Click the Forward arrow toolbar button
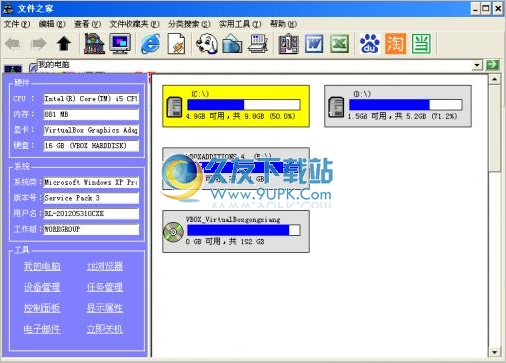 coord(38,44)
